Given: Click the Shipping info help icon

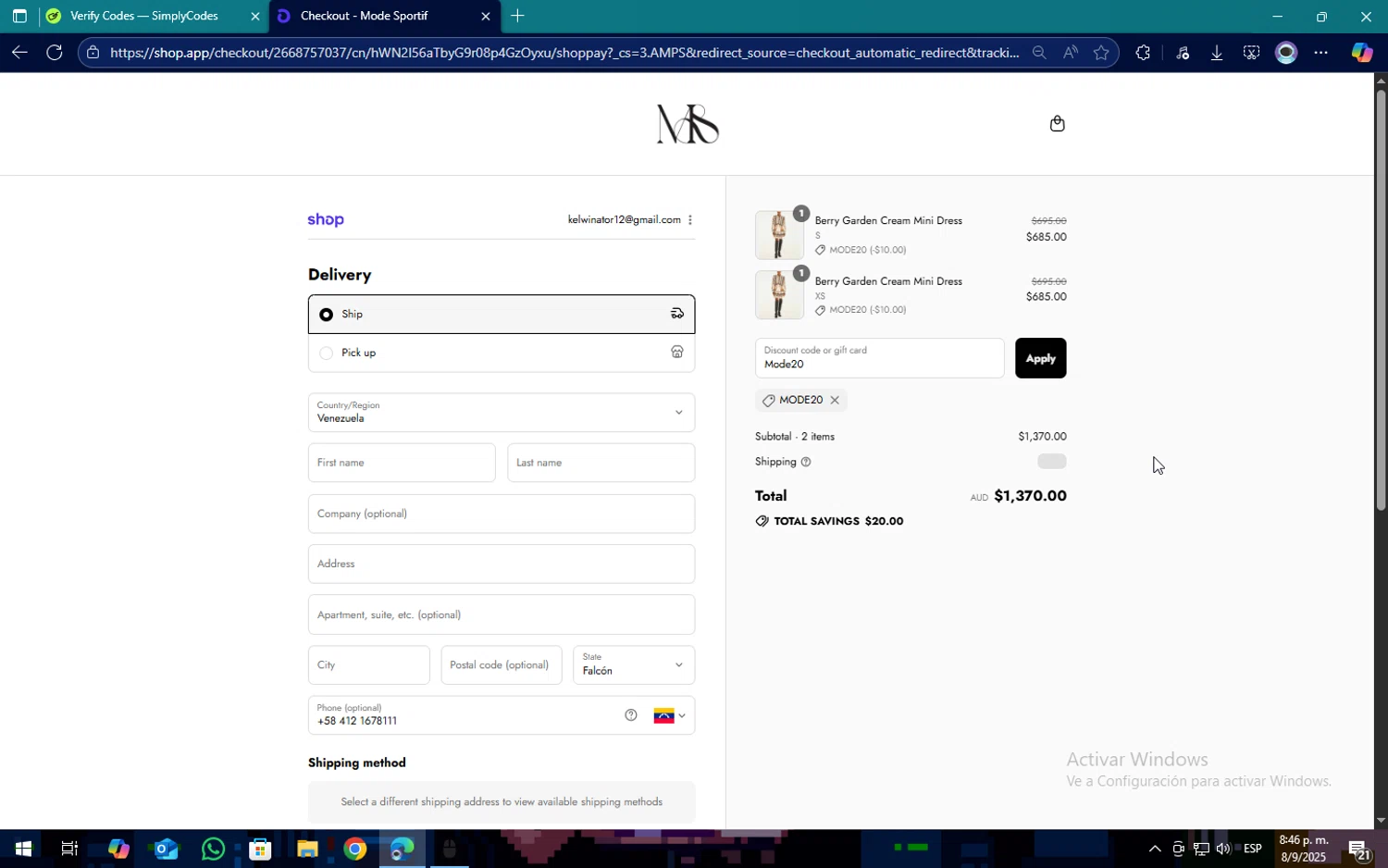Looking at the screenshot, I should click(806, 462).
